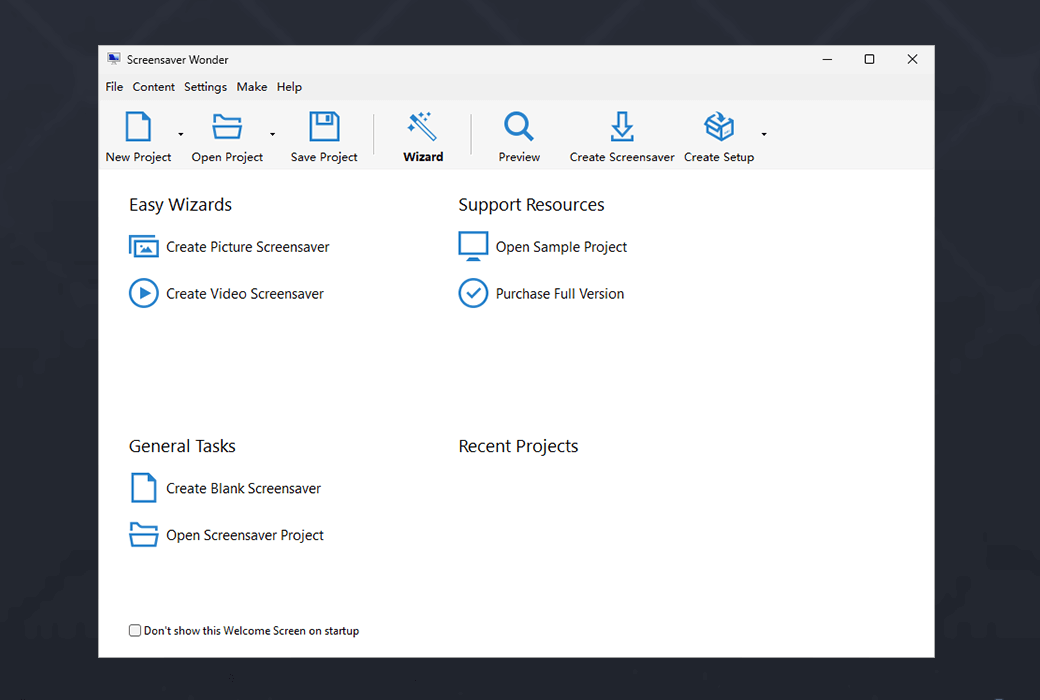This screenshot has height=700, width=1040.
Task: Click the folder icon for Open Screensaver Project
Action: point(143,534)
